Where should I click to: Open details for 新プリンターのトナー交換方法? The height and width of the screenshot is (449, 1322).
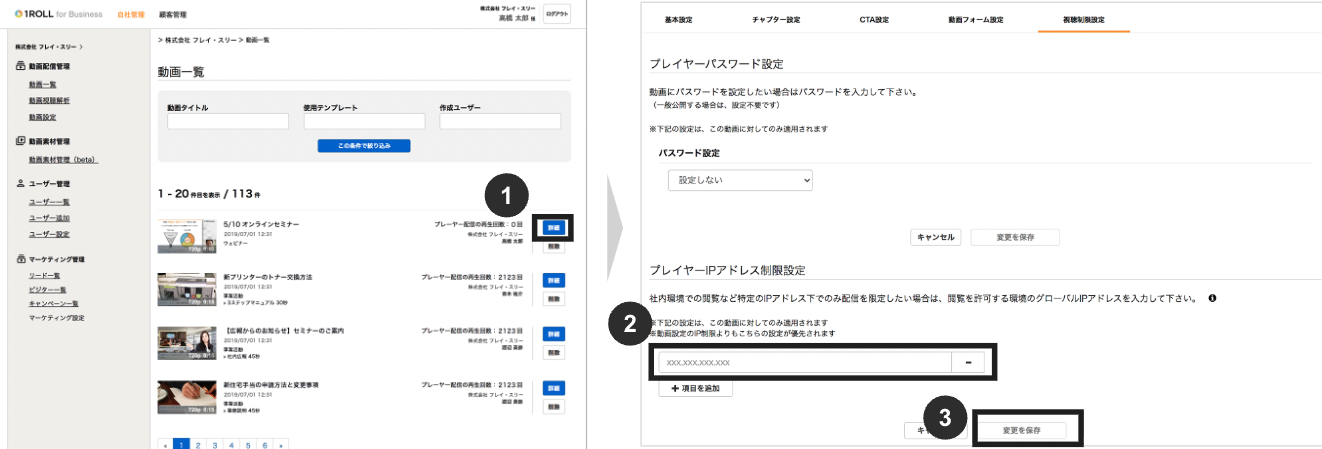pyautogui.click(x=554, y=280)
